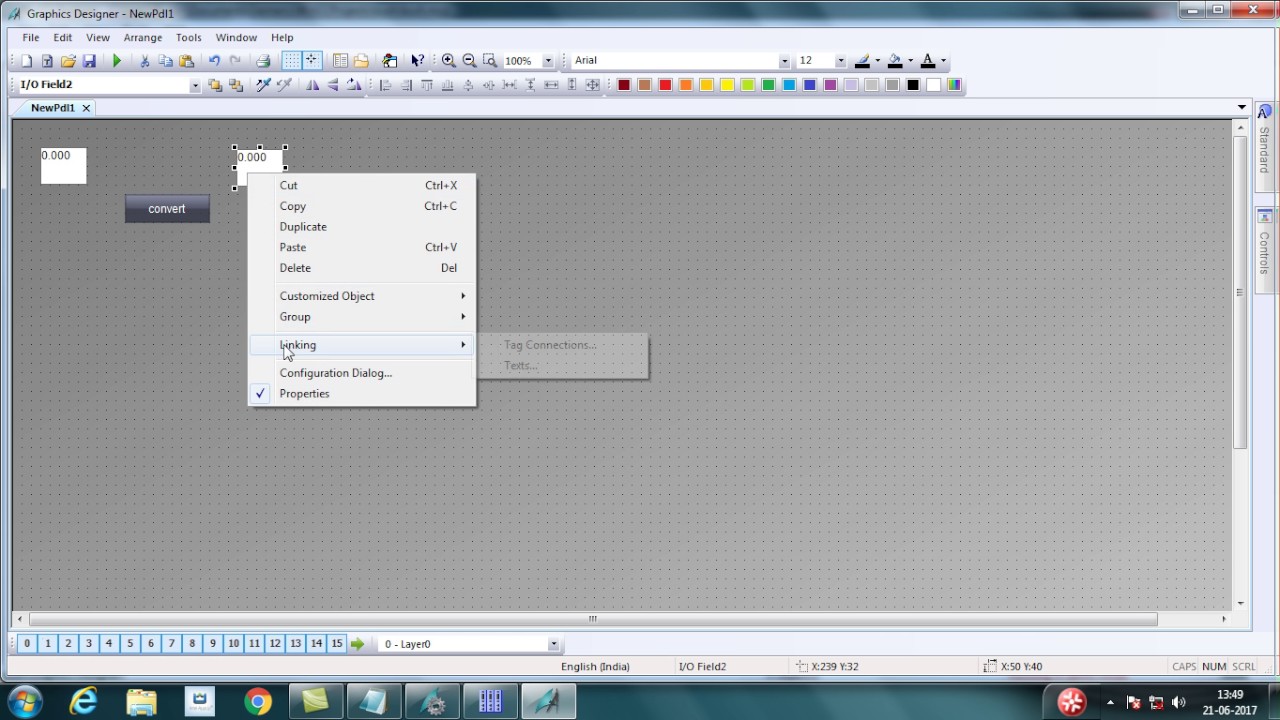Screen dimensions: 1280x720
Task: Select Duplicate in the context menu
Action: (362, 227)
